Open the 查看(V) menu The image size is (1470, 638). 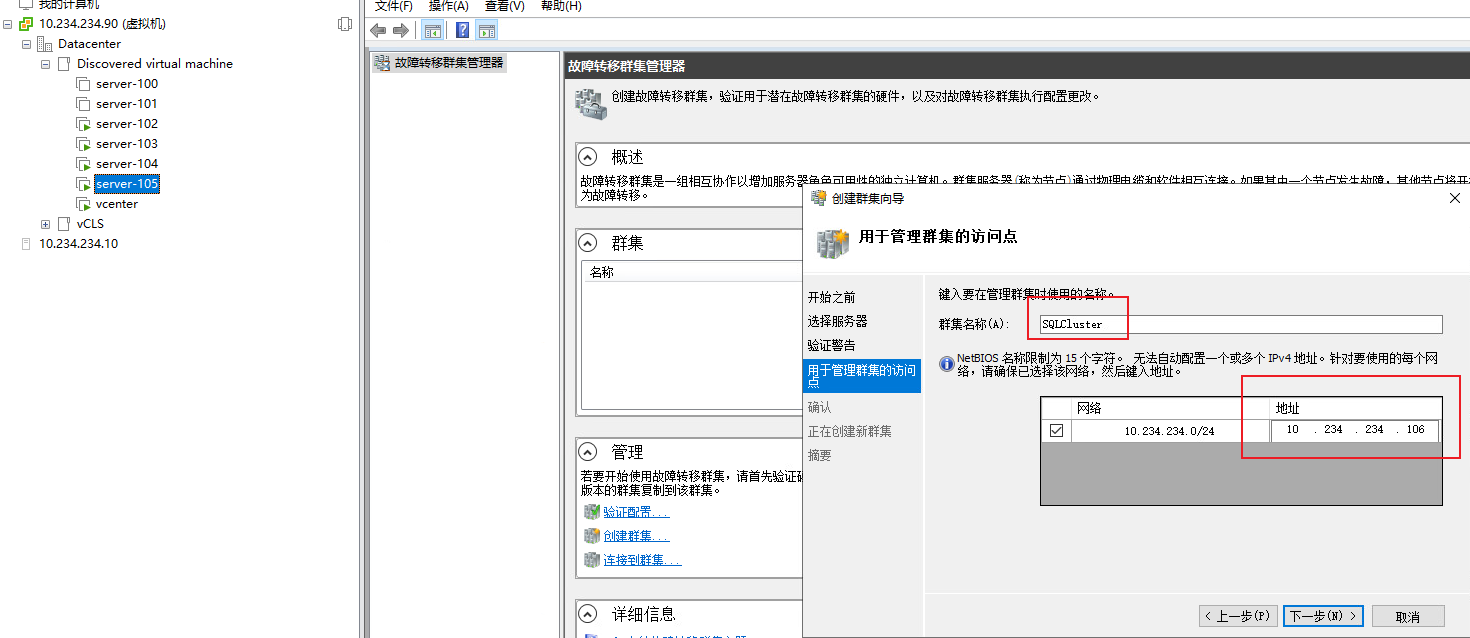504,6
